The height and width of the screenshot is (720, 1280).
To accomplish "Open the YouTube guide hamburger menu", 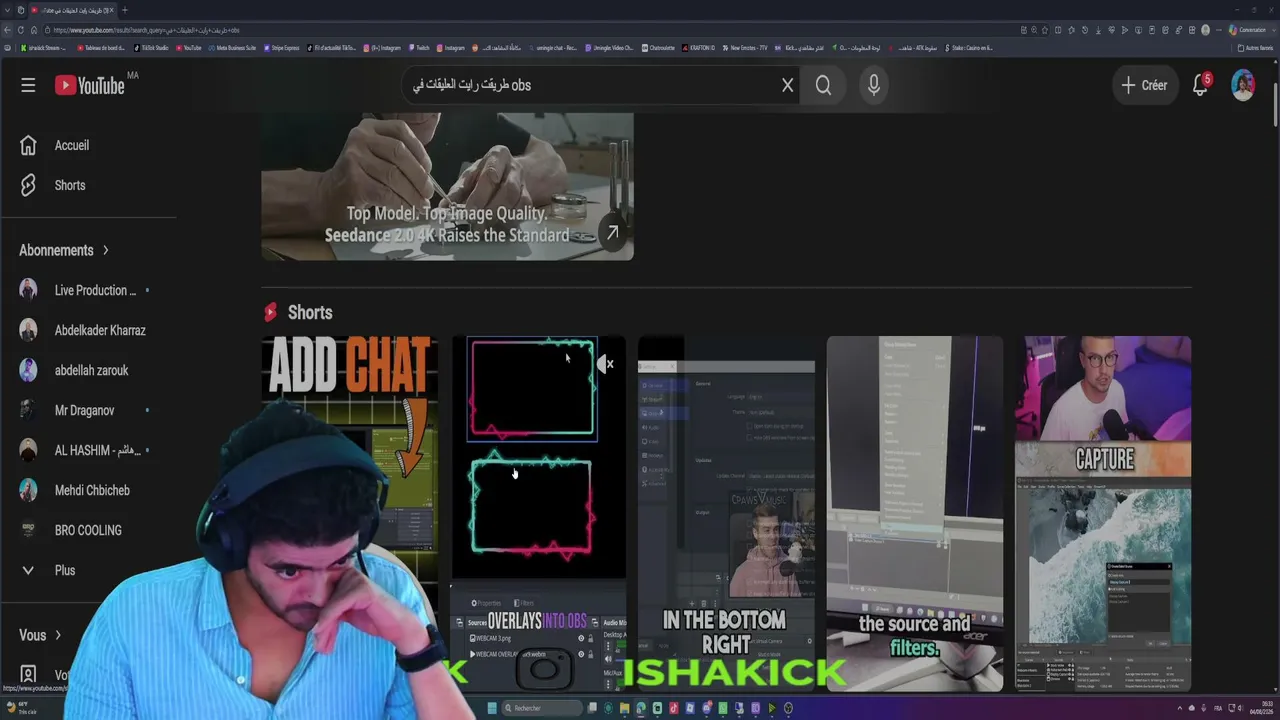I will click(28, 85).
